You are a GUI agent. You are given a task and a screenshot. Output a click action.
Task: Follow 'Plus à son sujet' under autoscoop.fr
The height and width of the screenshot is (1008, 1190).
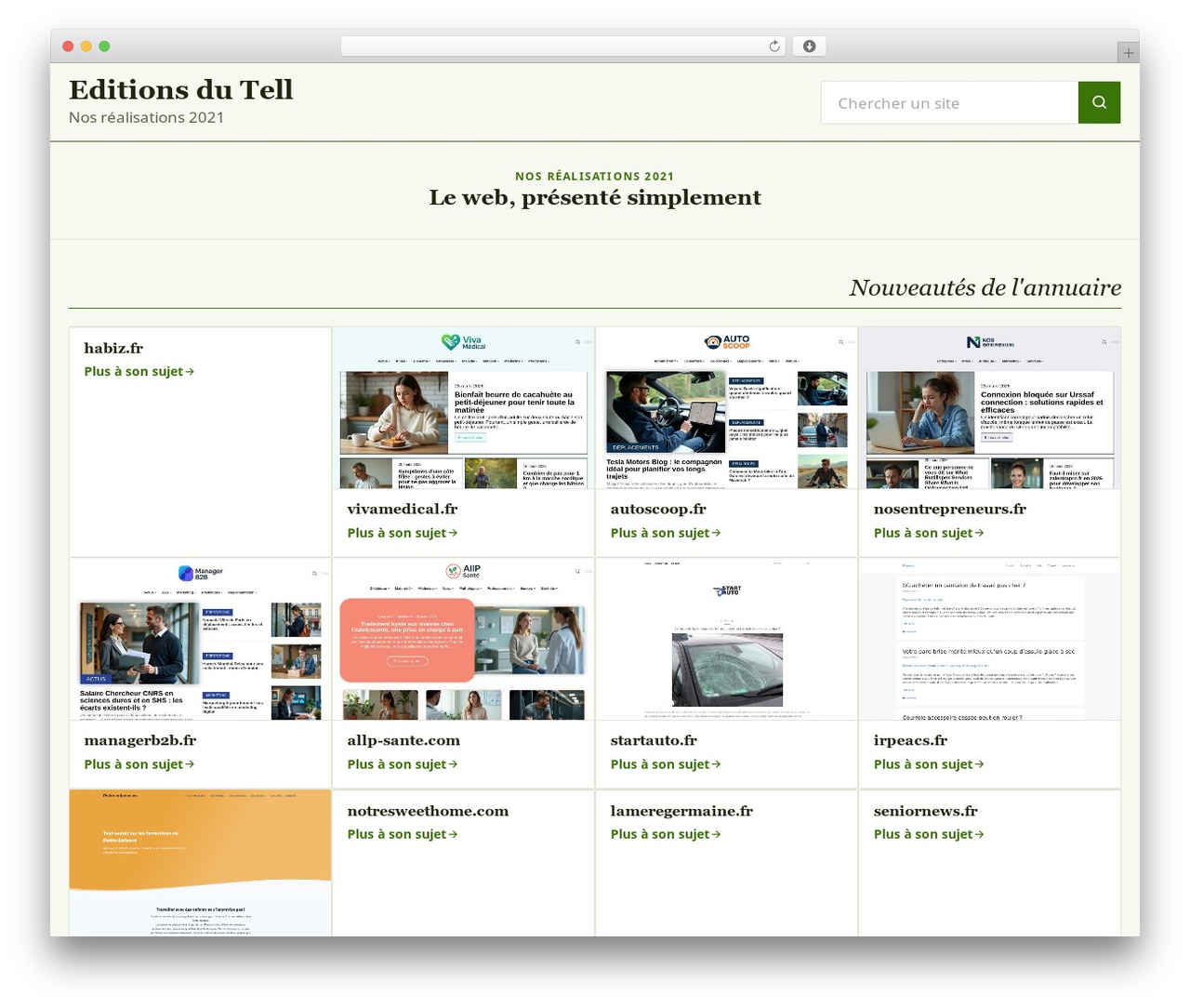(x=666, y=533)
